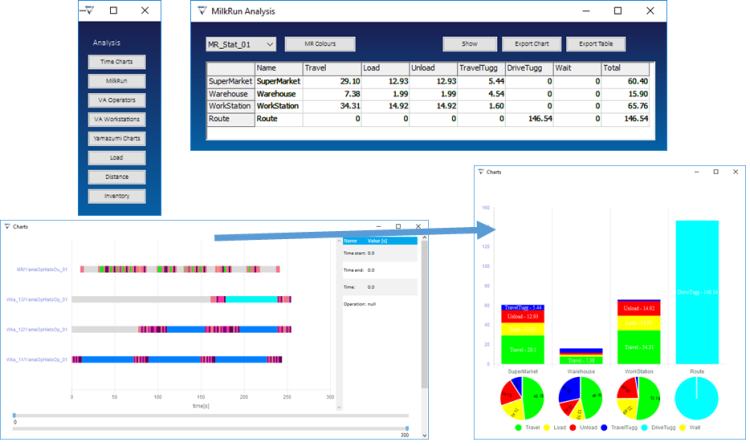This screenshot has height=446, width=750.
Task: Open MilkRun analysis from Analysis panel
Action: pos(117,81)
